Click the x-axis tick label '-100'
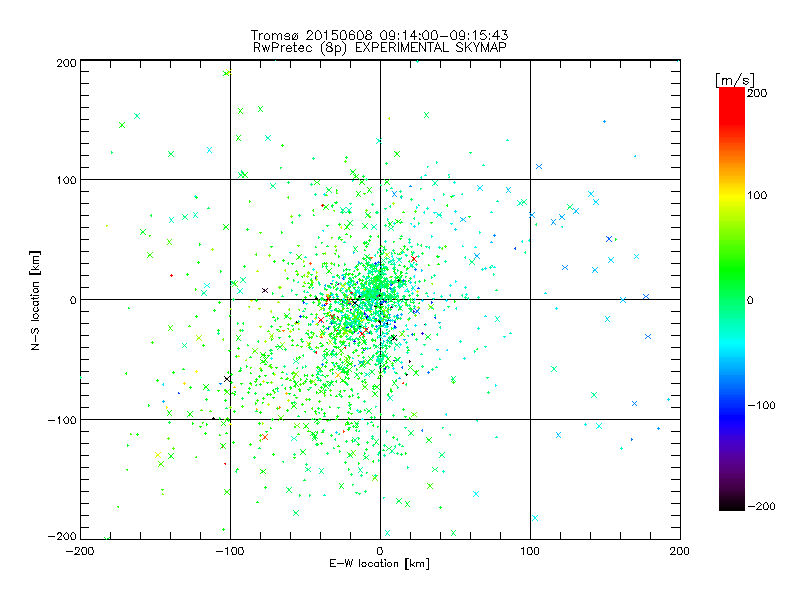 tap(230, 551)
